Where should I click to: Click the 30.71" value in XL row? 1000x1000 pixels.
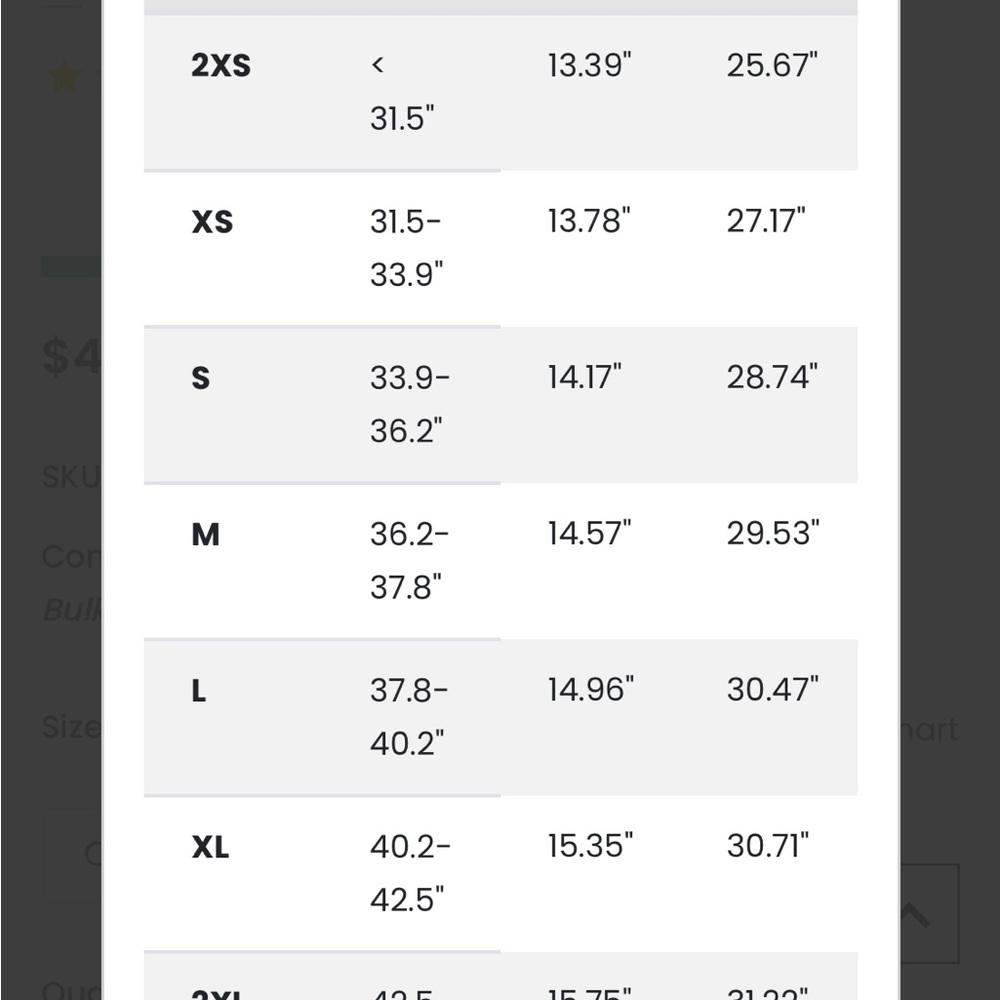tap(768, 846)
